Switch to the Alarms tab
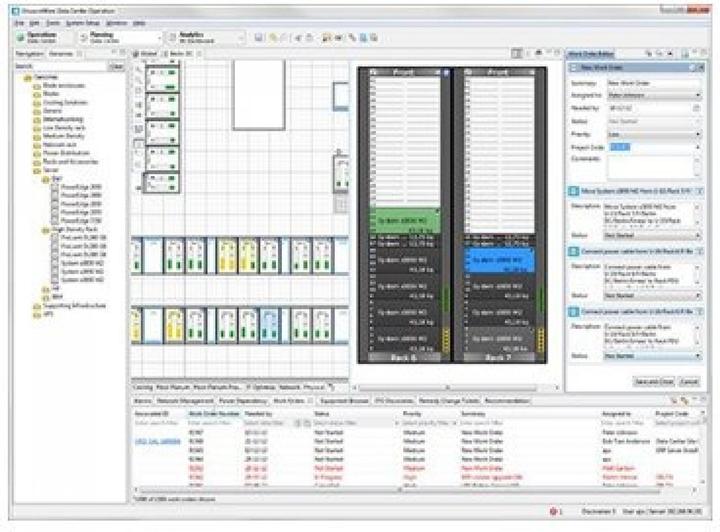This screenshot has width=720, height=532. click(142, 401)
